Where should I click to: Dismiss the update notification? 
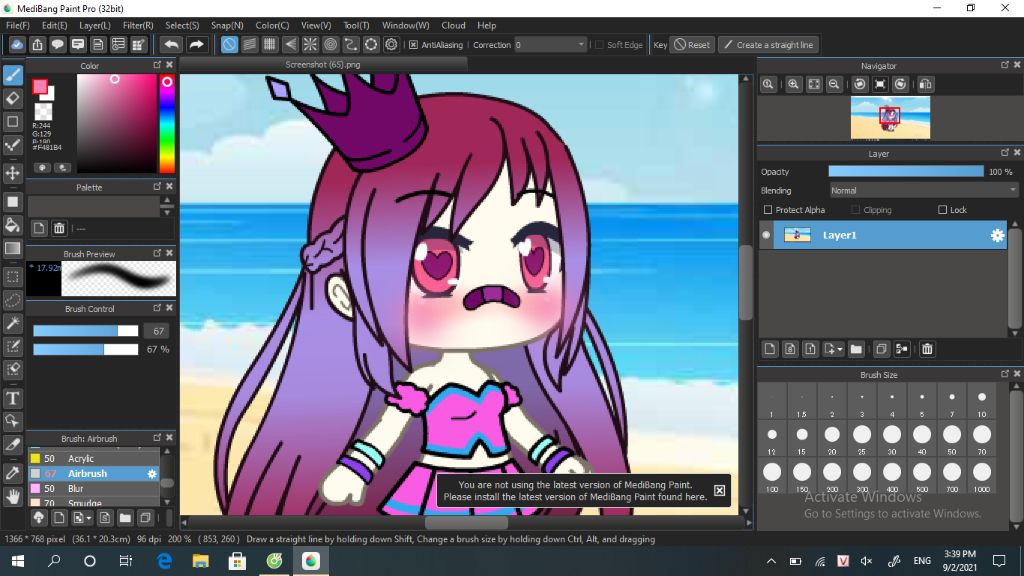[719, 490]
